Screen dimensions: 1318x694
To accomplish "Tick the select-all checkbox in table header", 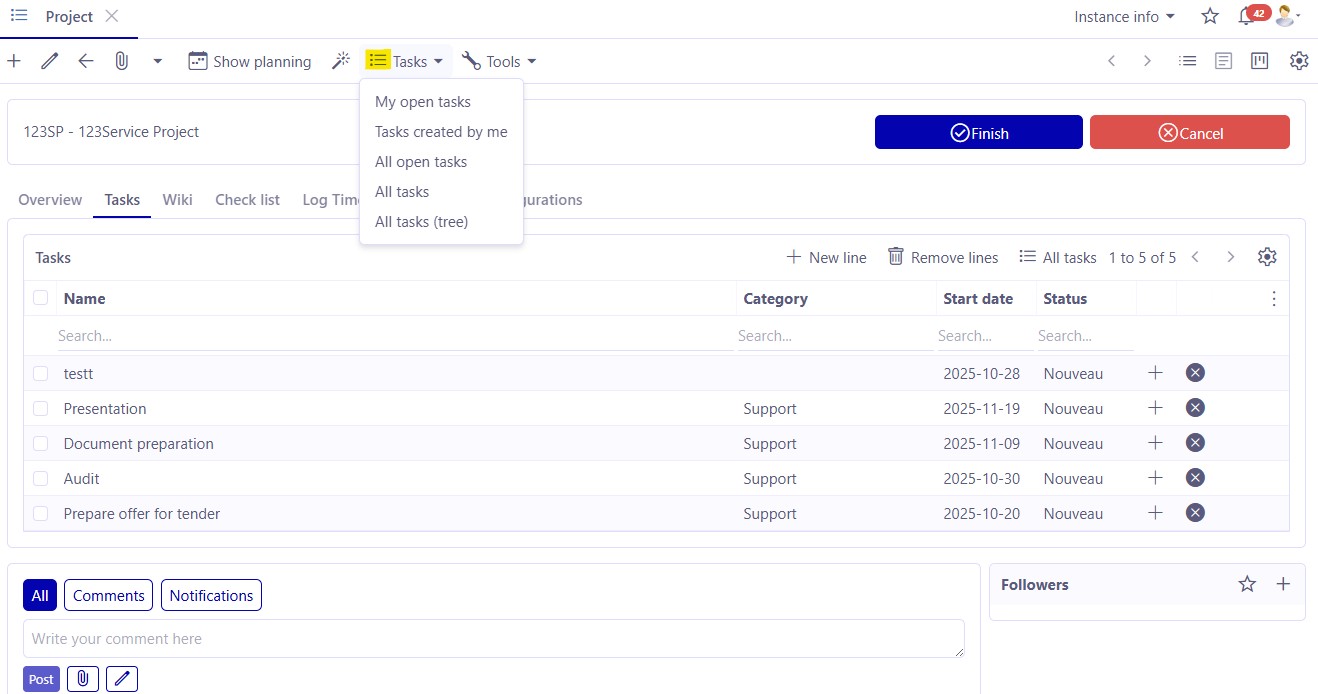I will coord(39,298).
